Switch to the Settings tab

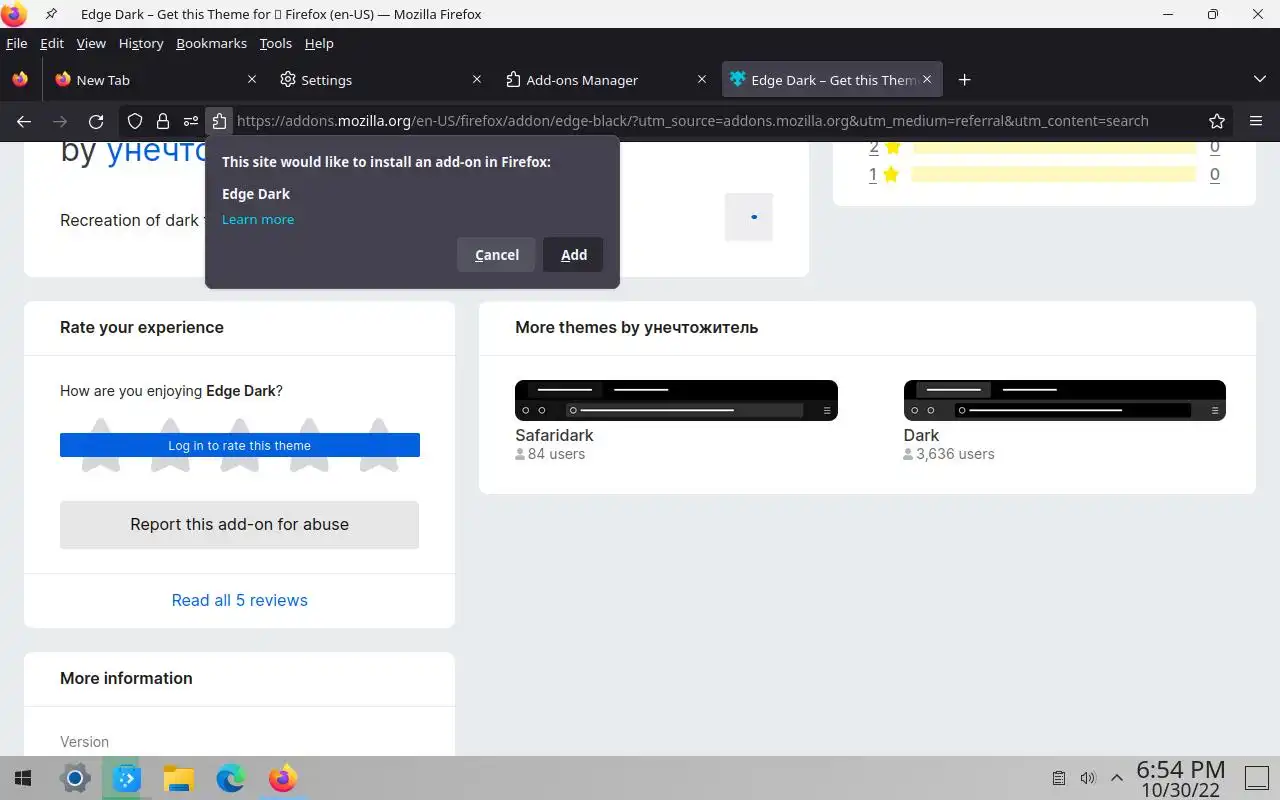coord(380,80)
